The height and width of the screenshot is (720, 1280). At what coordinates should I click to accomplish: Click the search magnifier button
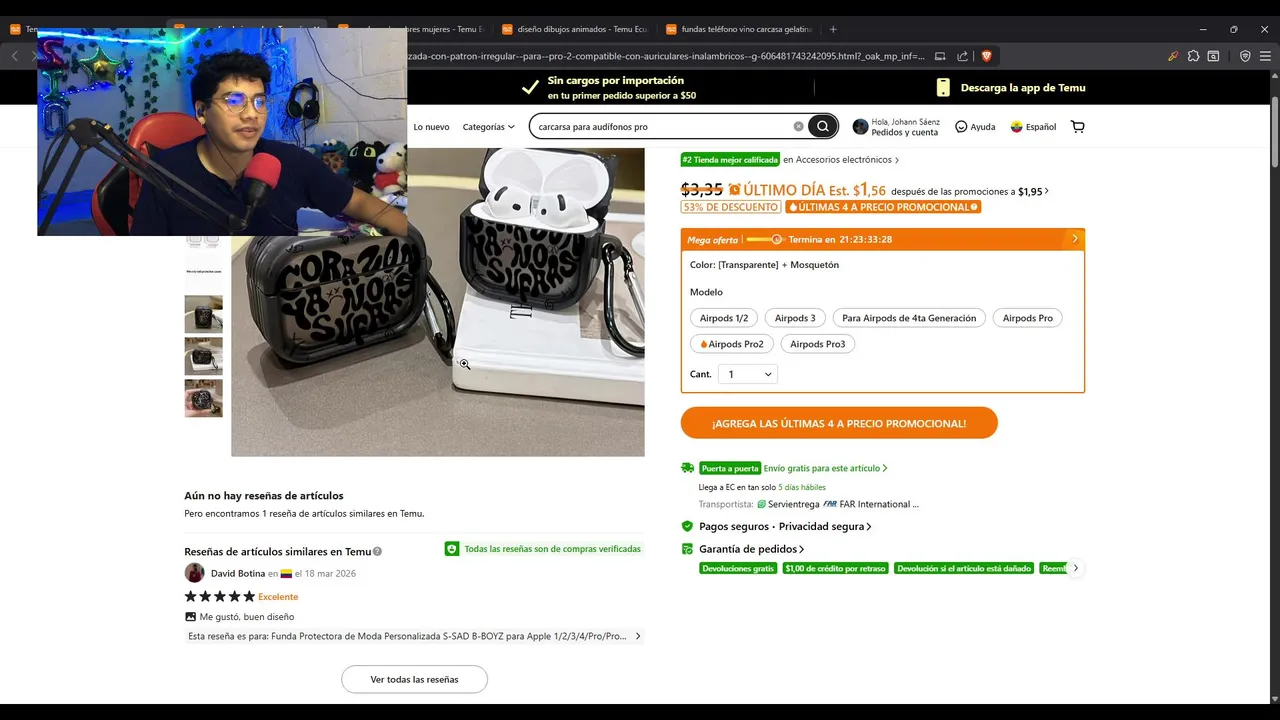823,126
